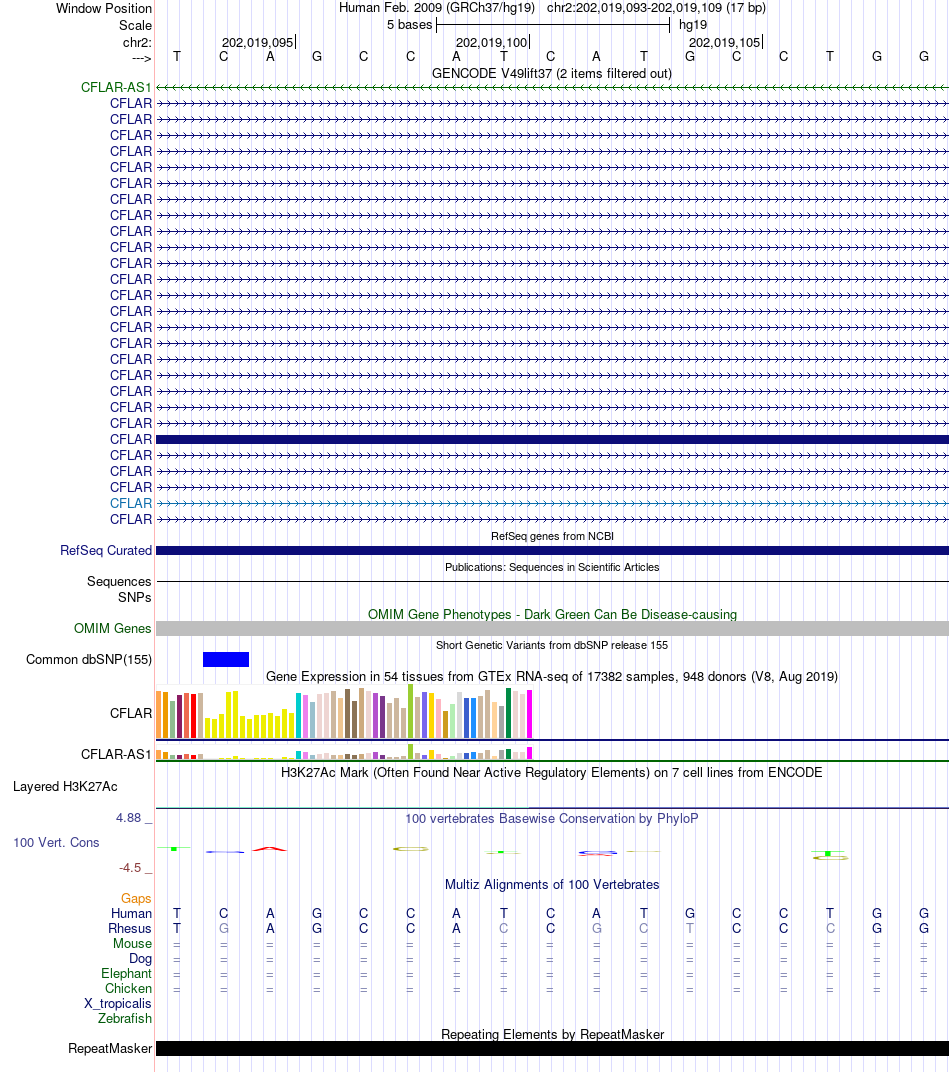Screen dimensions: 950x1072
Task: Click the X_tropicalis alignment row label
Action: tap(118, 1004)
